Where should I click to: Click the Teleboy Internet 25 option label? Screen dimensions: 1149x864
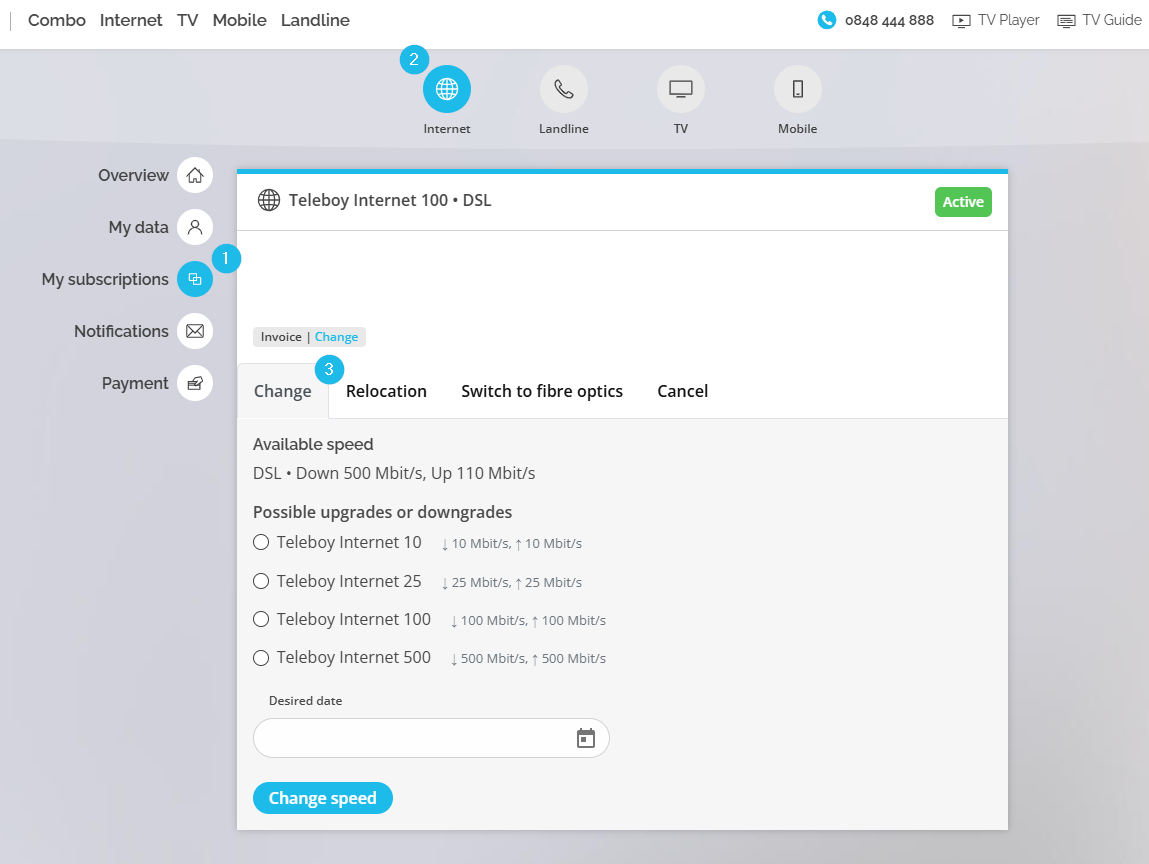[x=349, y=581]
